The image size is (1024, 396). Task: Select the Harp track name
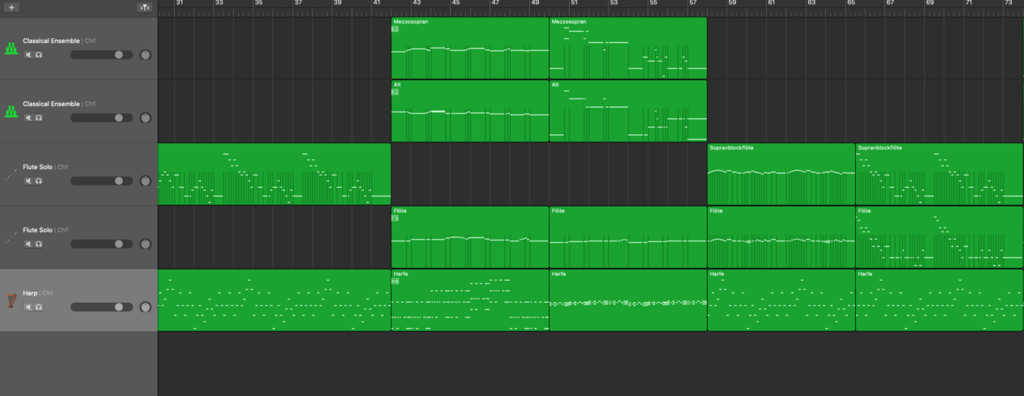click(x=30, y=293)
